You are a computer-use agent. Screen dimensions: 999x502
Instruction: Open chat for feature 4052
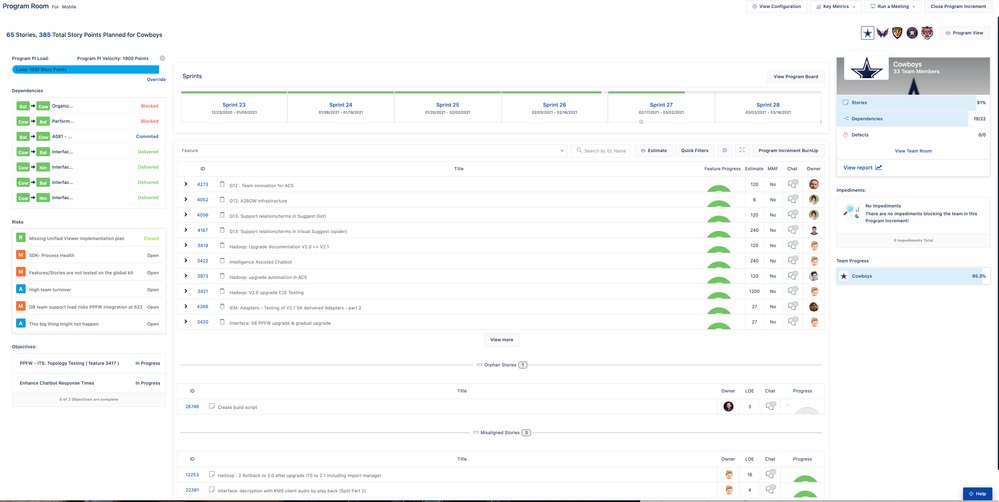pos(793,199)
